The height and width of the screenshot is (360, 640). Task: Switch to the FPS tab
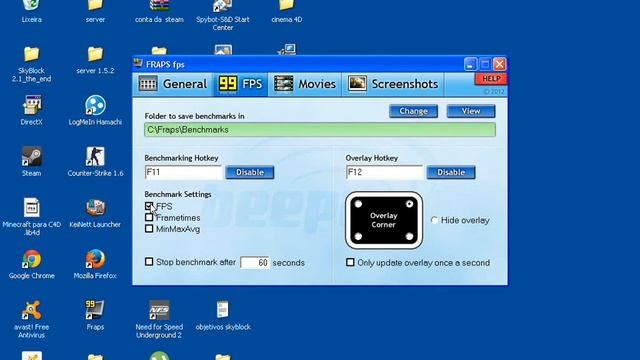click(x=240, y=84)
